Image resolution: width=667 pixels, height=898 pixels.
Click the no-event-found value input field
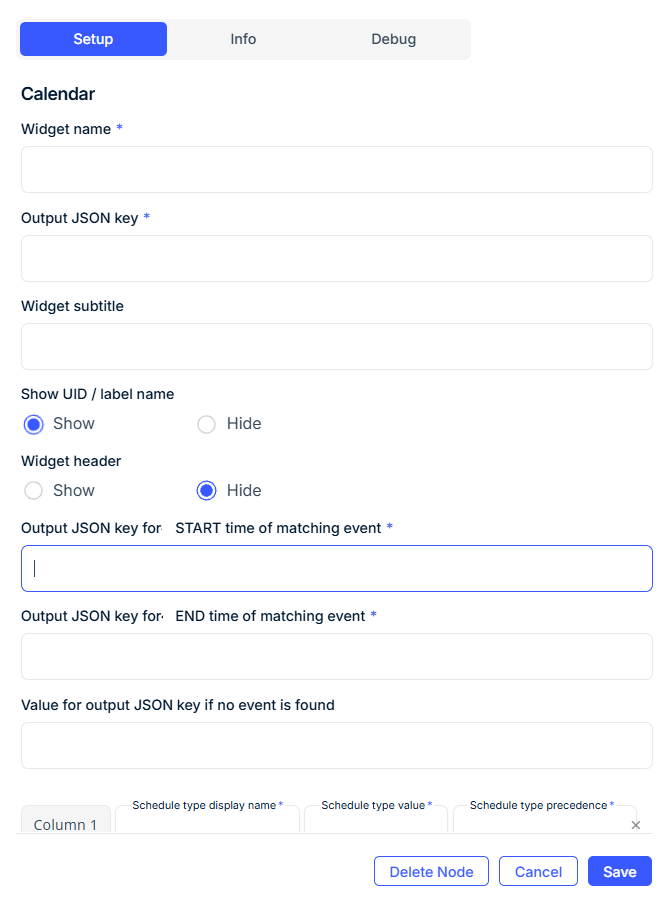336,745
